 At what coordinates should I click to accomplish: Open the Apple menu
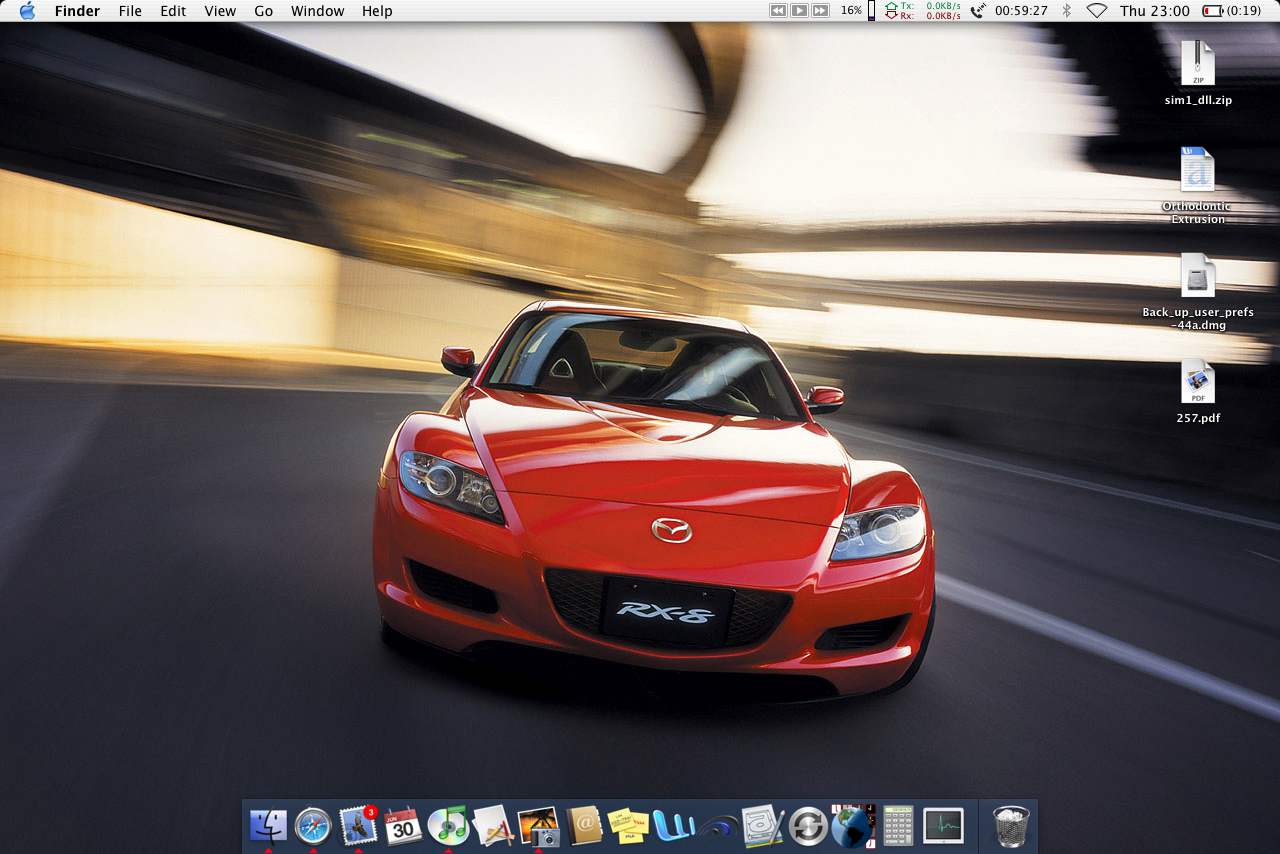27,11
